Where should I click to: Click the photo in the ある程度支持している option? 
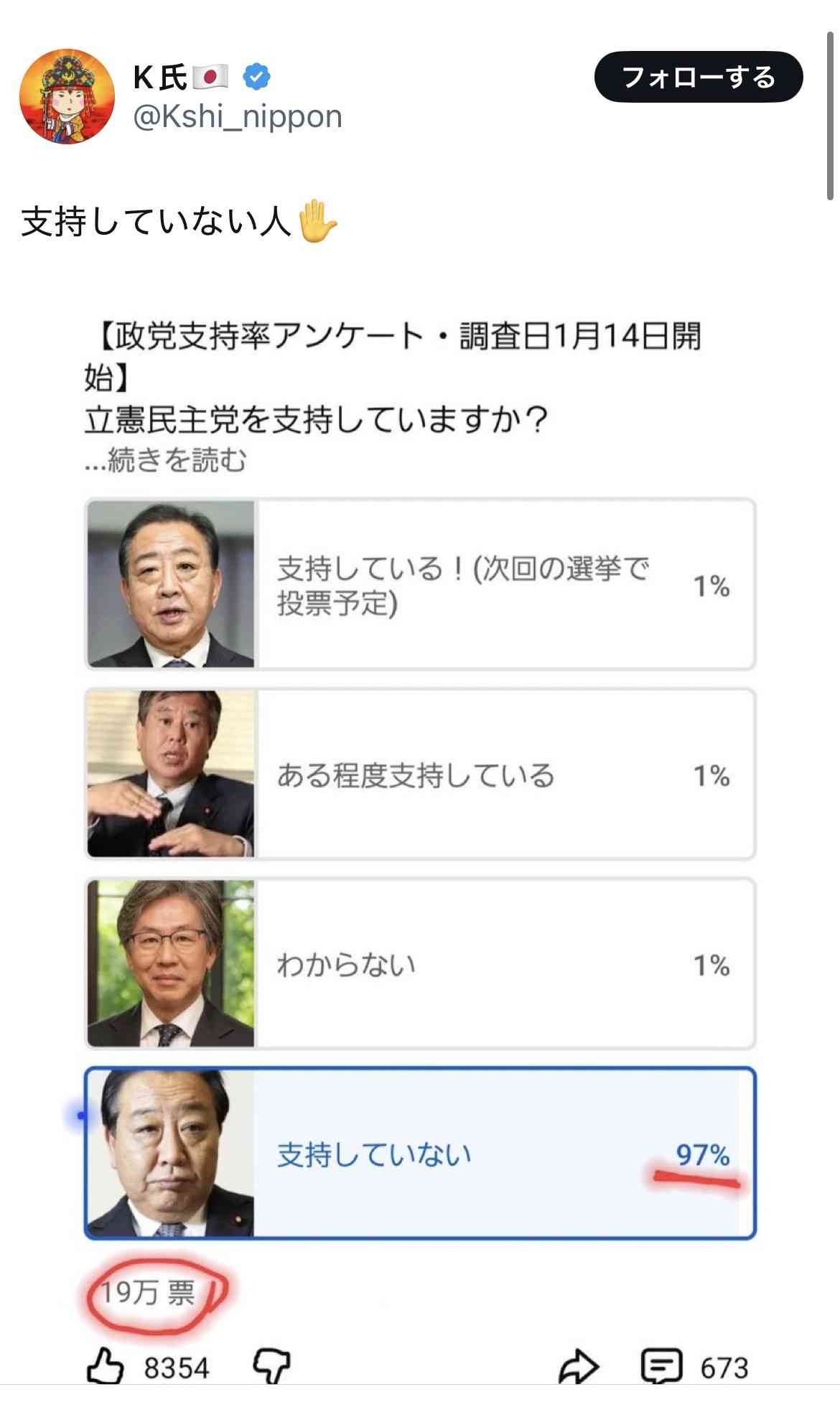click(171, 775)
